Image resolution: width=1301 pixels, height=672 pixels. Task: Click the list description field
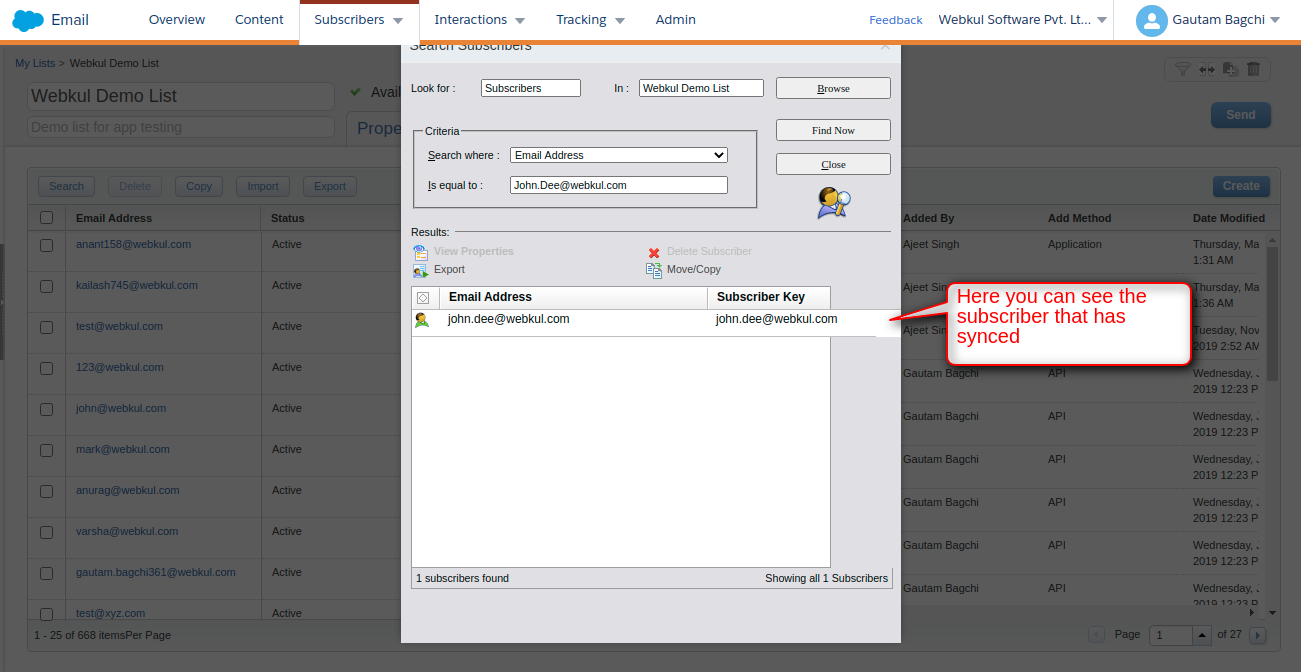pyautogui.click(x=181, y=127)
